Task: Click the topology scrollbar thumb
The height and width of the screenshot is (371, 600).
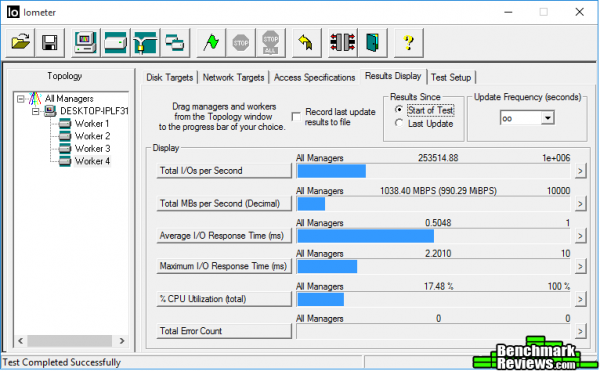Action: click(69, 341)
